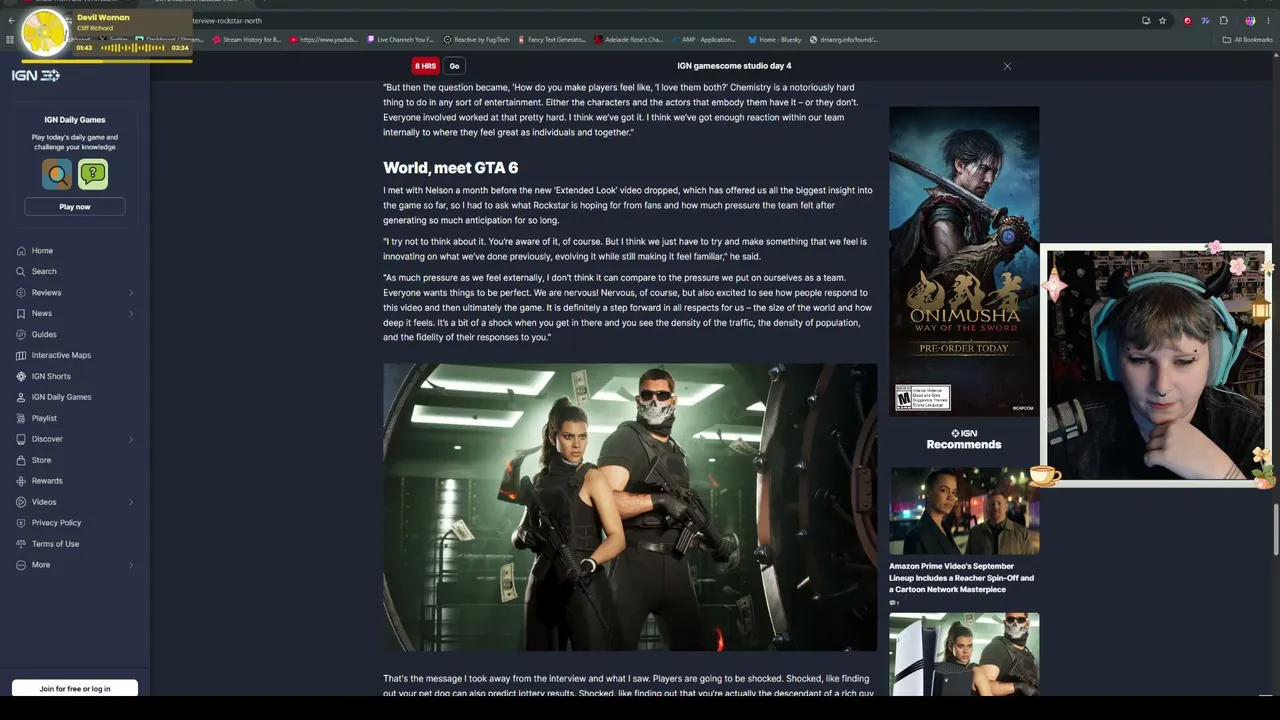Select the Reviews icon in sidebar
Screen dimensions: 1280x720
pos(21,293)
